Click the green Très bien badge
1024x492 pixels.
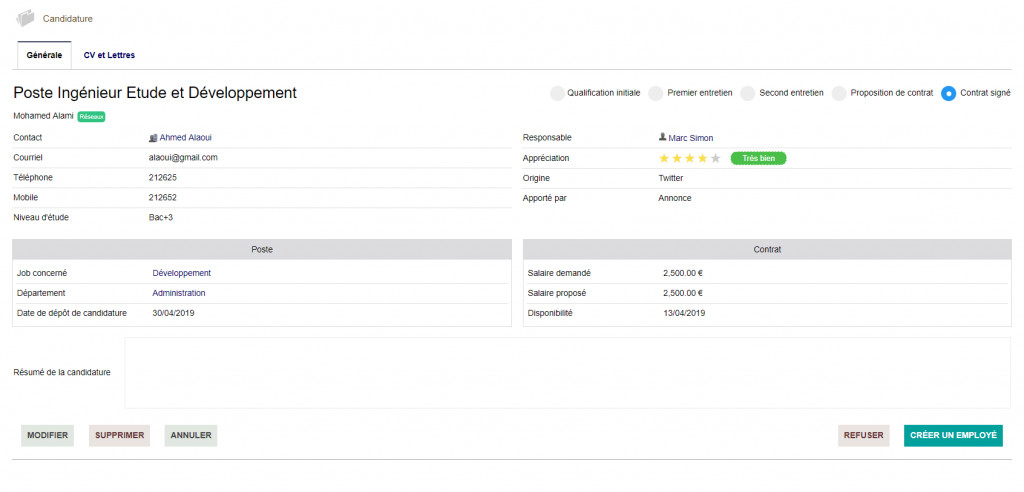(758, 158)
